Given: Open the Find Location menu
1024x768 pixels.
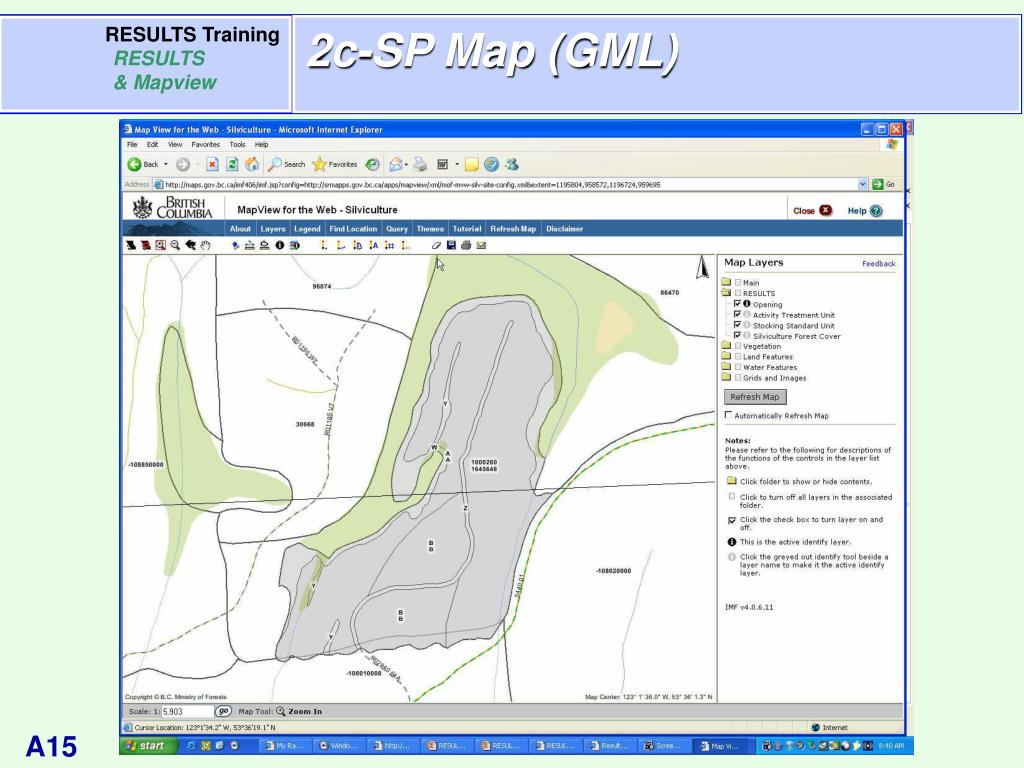Looking at the screenshot, I should [353, 229].
